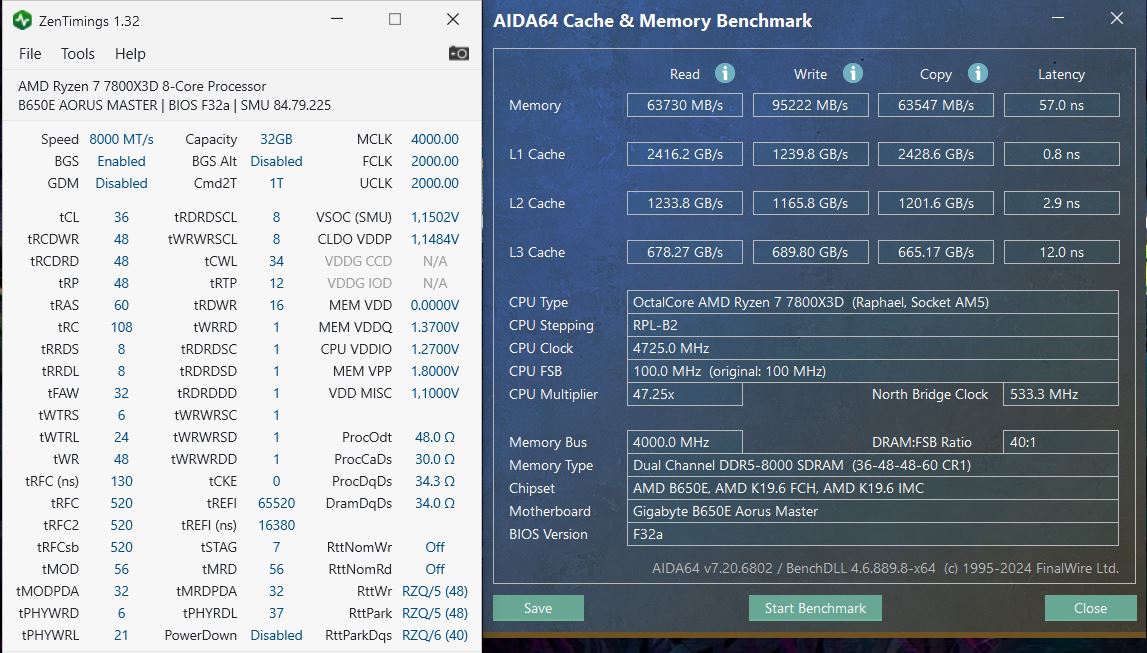Click the L3 Cache copy 665.17 GB/s field
1147x653 pixels.
(936, 252)
